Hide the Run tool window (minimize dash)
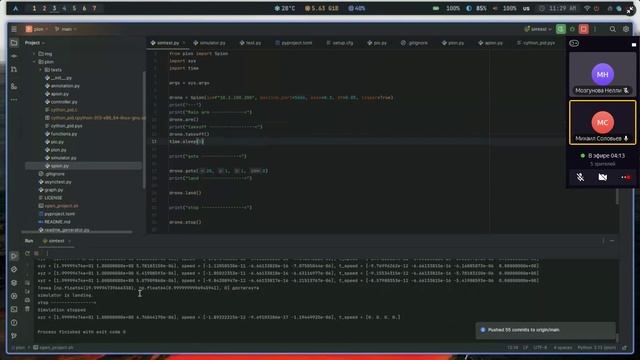Viewport: 640px width, 360px height. coord(612,241)
